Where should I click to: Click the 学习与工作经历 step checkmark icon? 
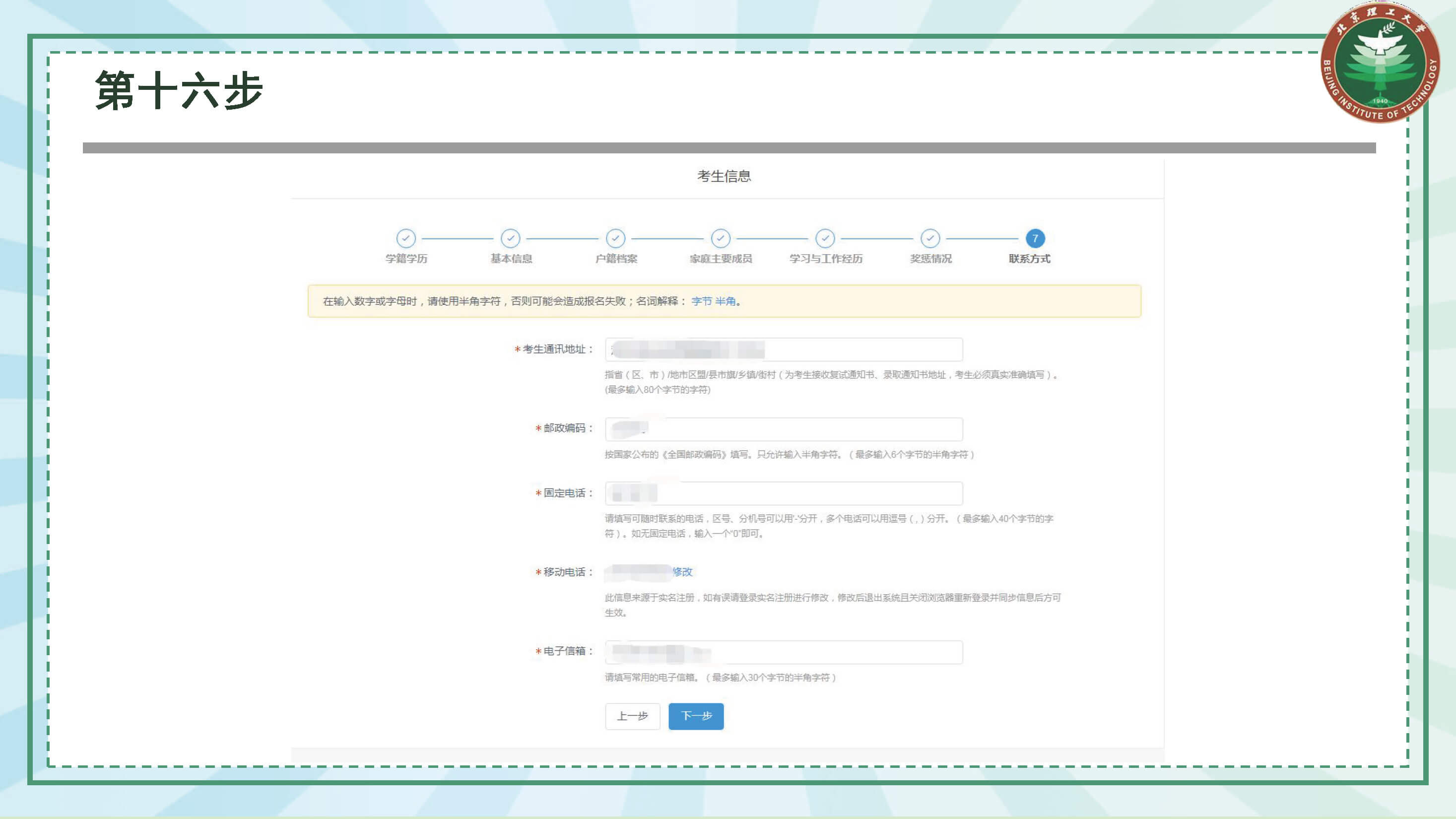tap(825, 239)
